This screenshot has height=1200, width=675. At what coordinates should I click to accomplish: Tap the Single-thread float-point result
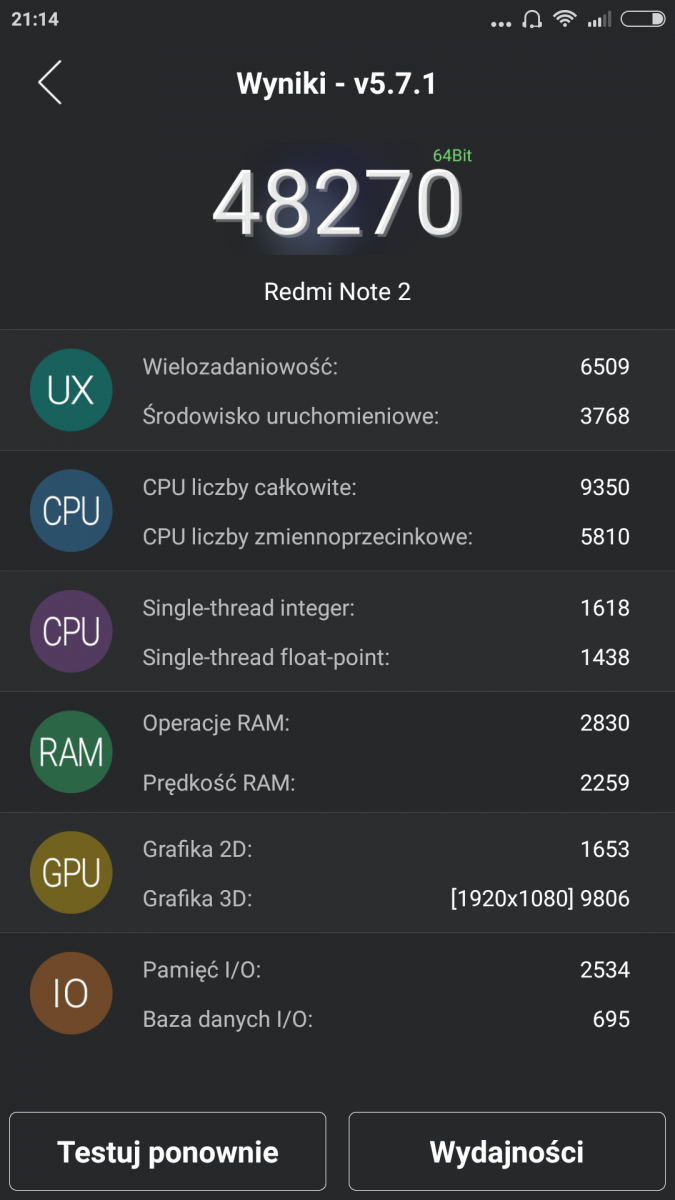(386, 657)
